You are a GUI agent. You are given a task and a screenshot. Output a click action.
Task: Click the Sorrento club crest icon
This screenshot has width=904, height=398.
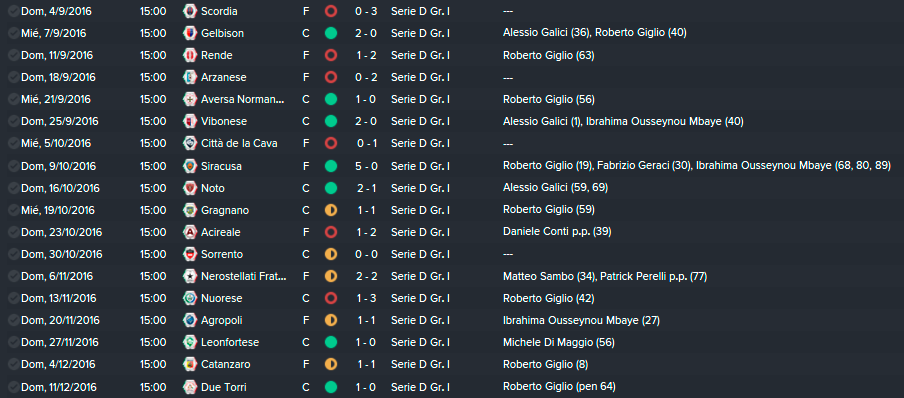pos(189,254)
